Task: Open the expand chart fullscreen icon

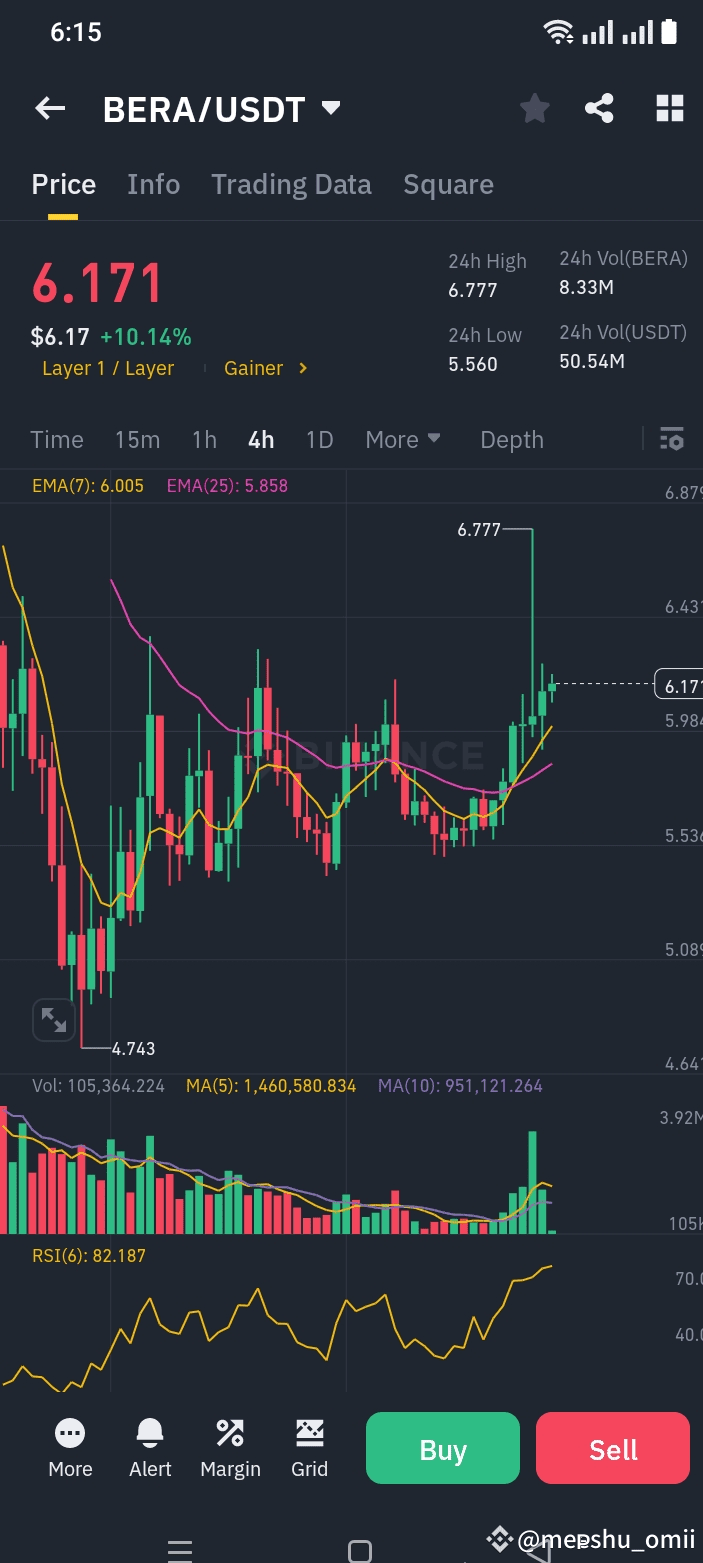Action: coord(53,1020)
